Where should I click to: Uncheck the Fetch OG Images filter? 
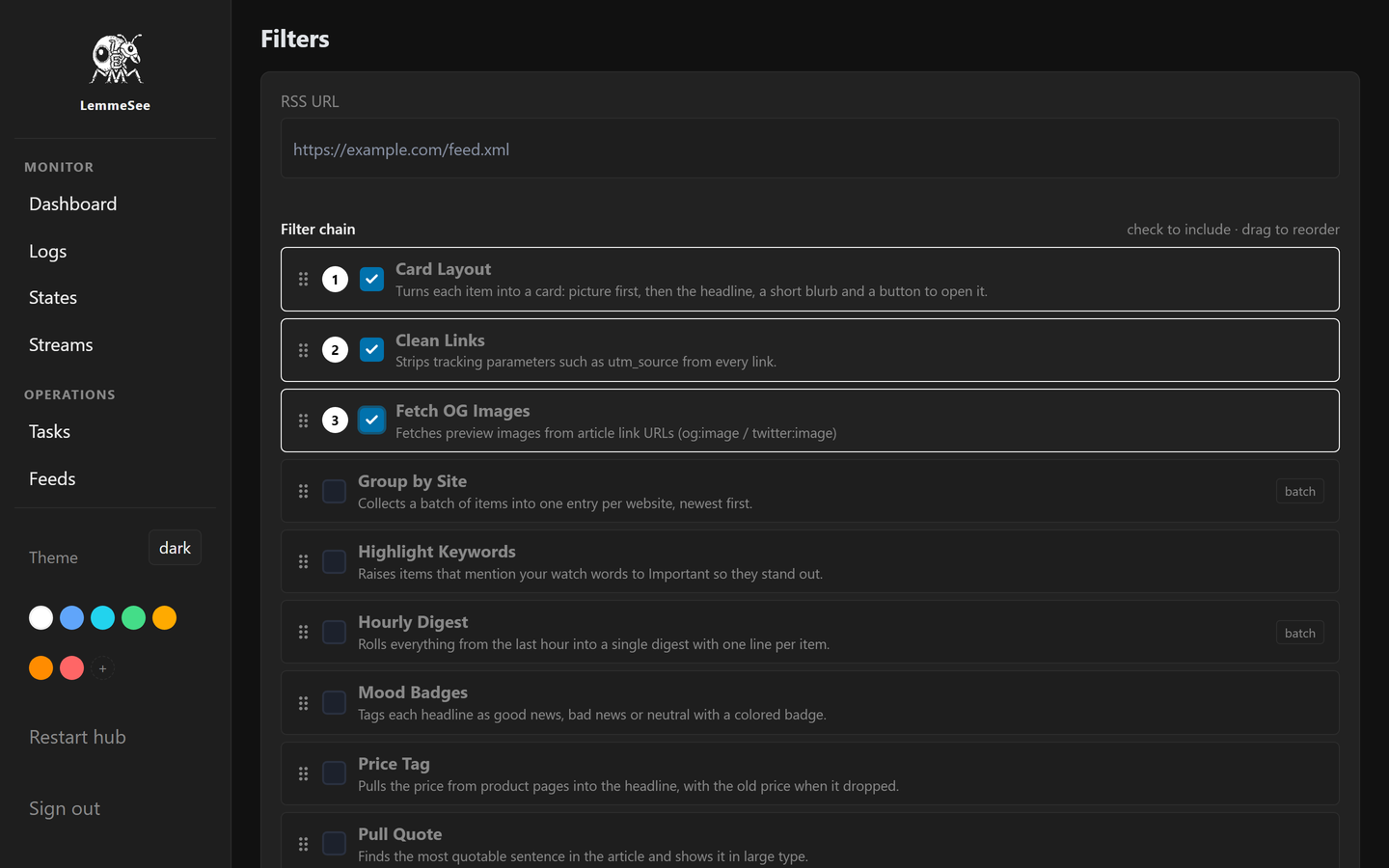tap(371, 420)
